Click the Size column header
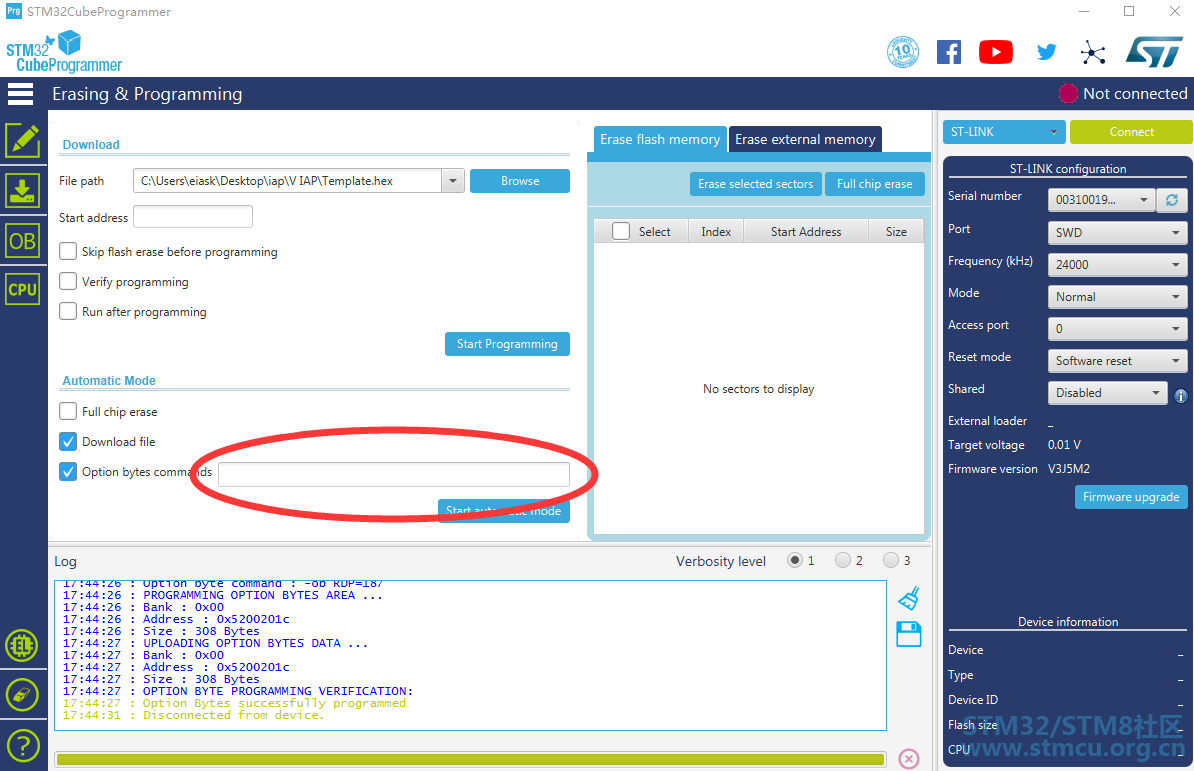The height and width of the screenshot is (771, 1194). pyautogui.click(x=896, y=231)
